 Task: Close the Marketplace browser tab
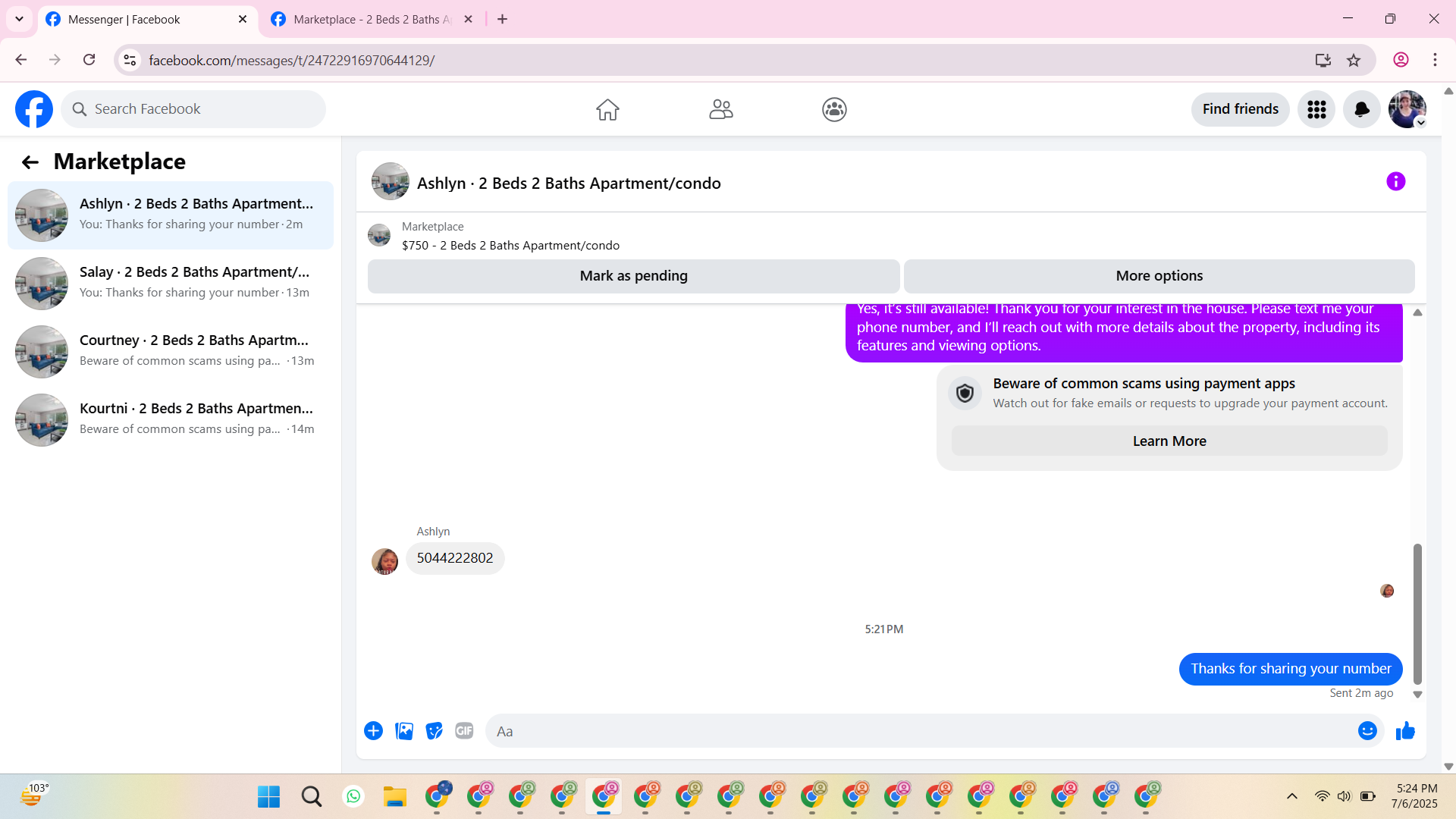[x=469, y=20]
